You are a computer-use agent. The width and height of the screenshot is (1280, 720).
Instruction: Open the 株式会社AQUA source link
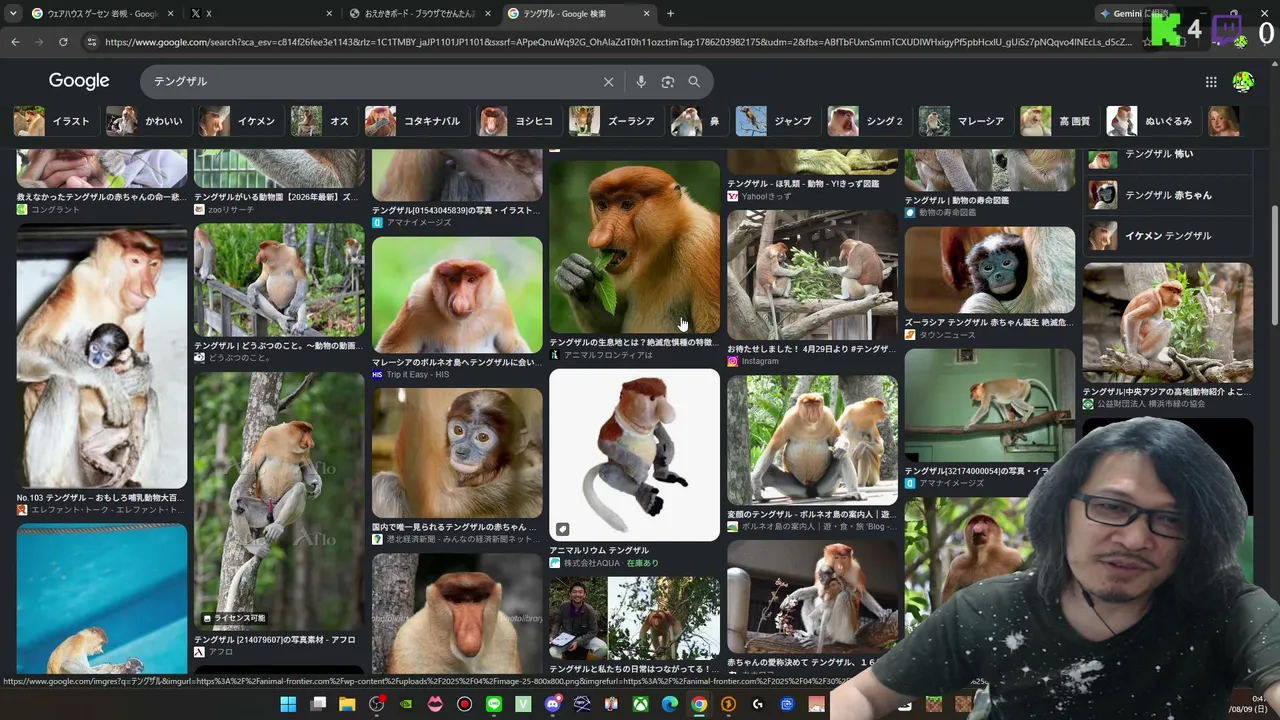[x=592, y=563]
